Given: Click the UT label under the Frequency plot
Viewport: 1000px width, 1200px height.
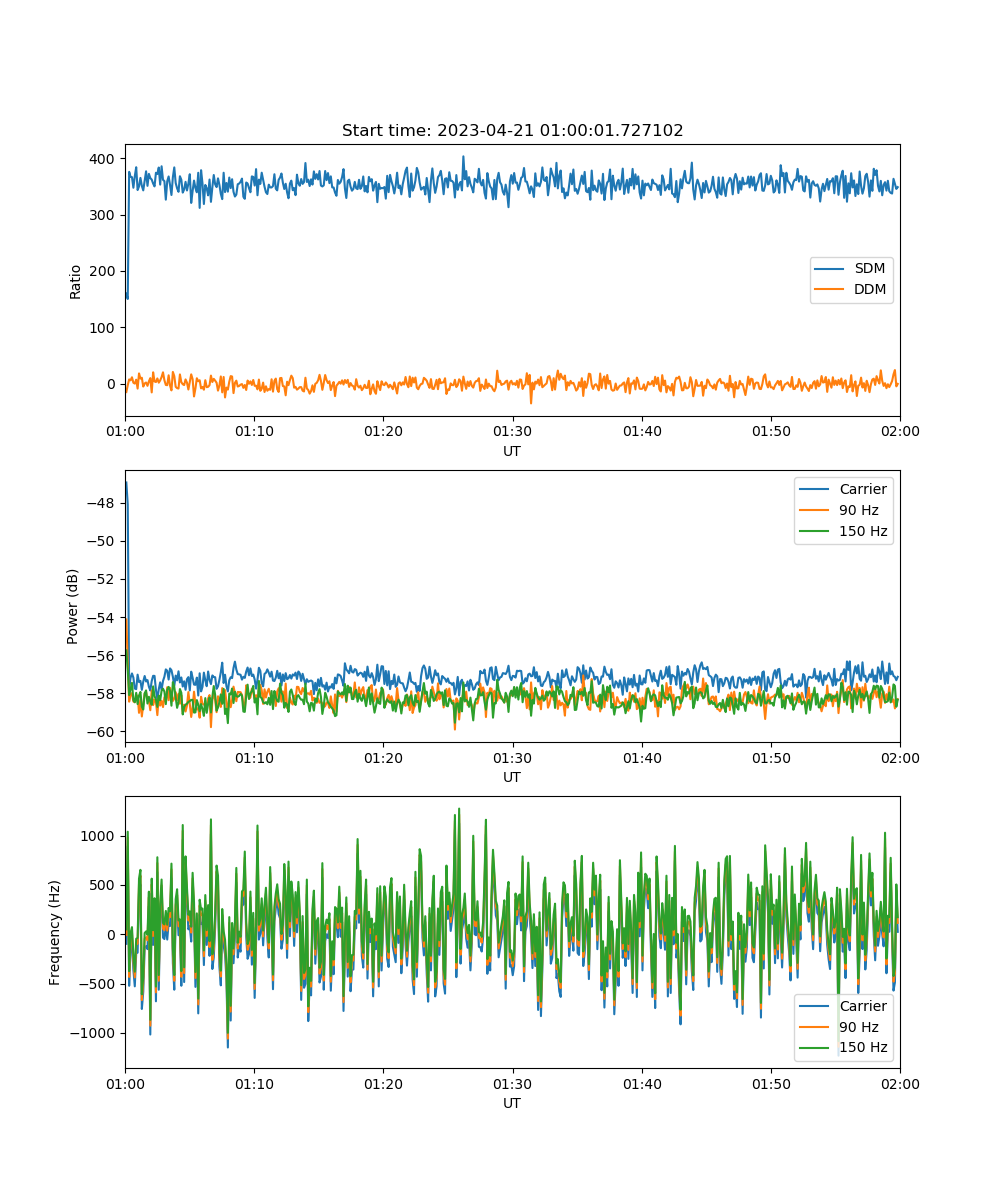Looking at the screenshot, I should (512, 1103).
